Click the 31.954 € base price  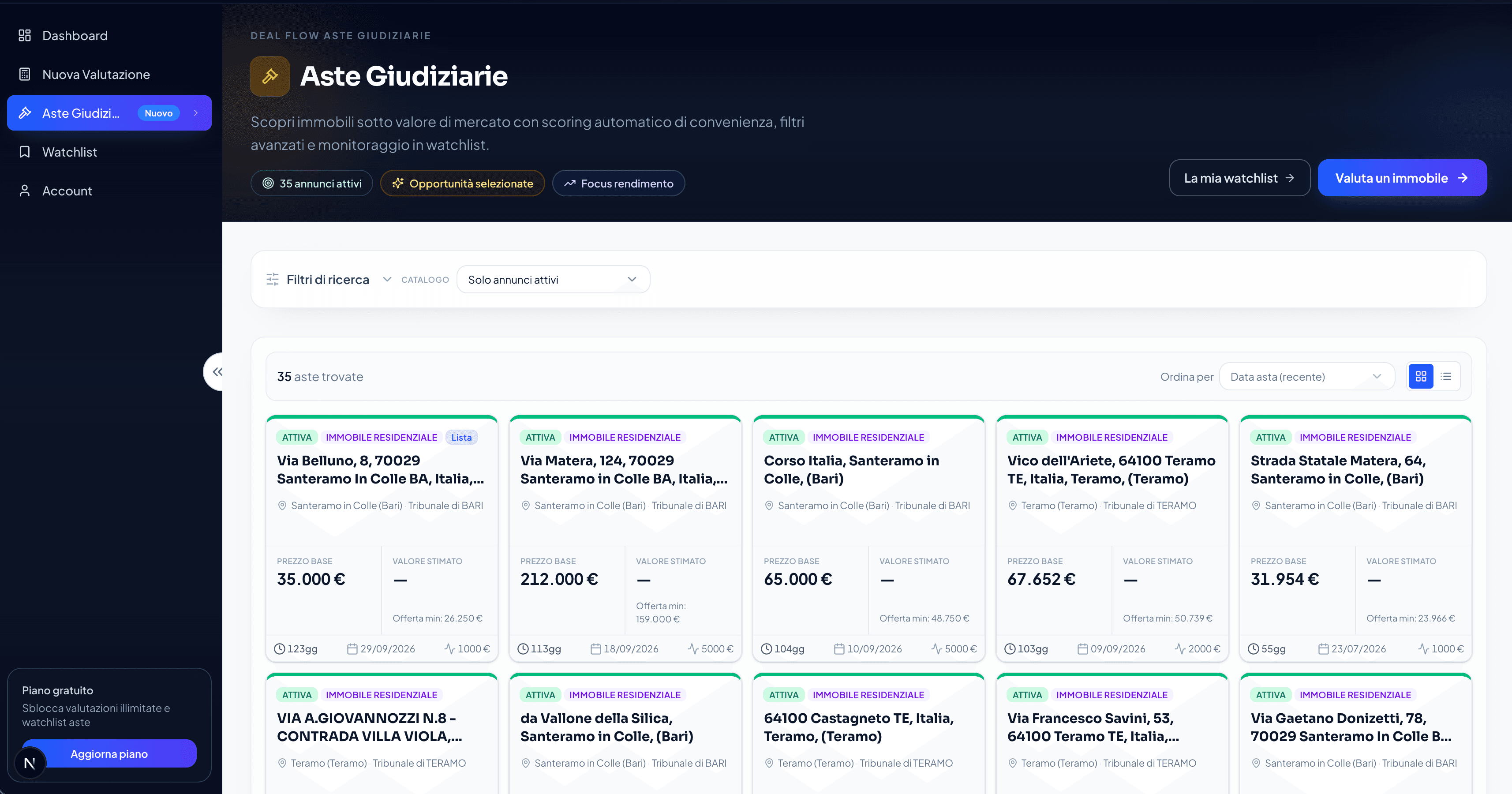click(x=1285, y=579)
